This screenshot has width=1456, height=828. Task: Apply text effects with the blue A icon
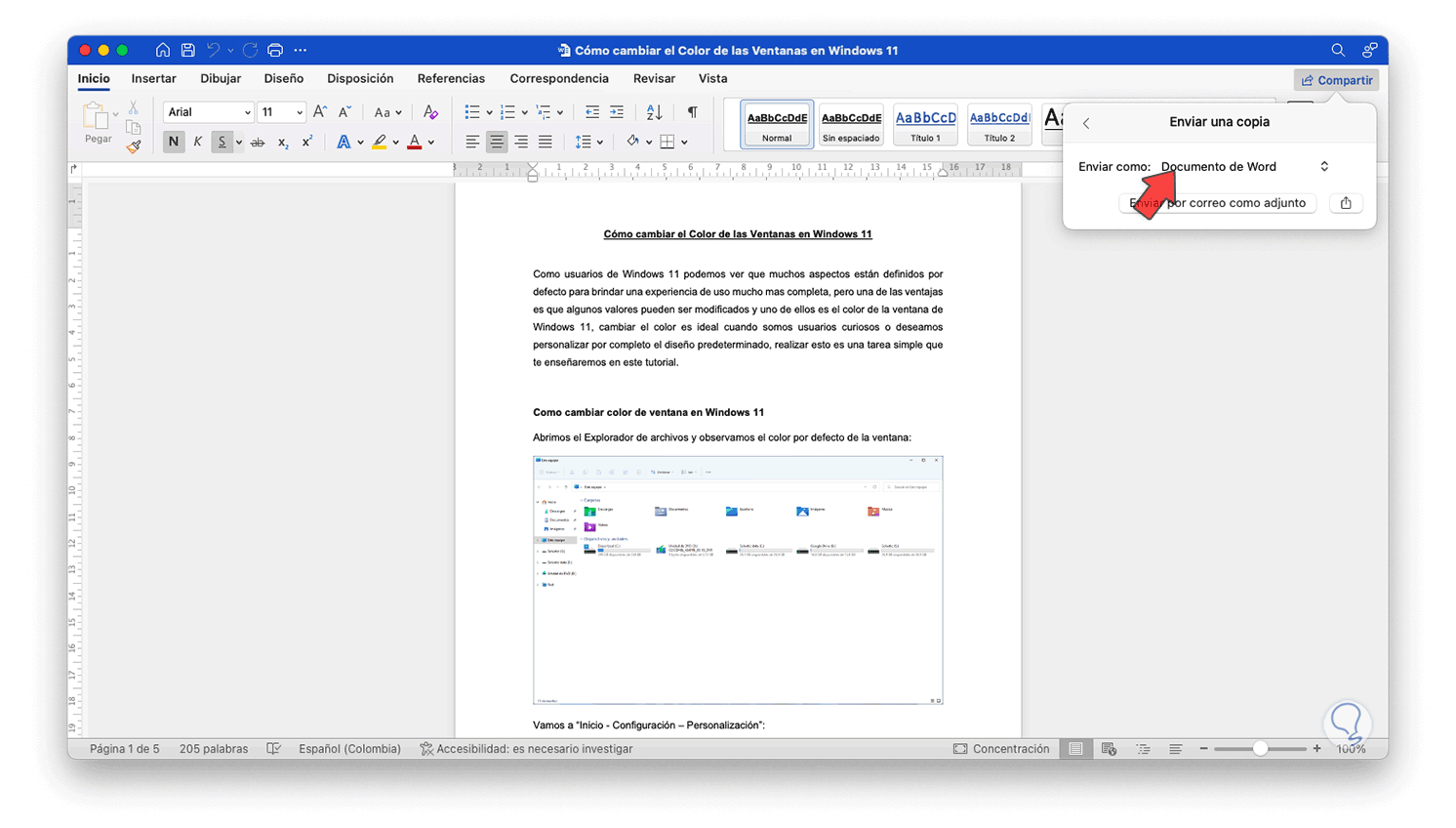[344, 143]
